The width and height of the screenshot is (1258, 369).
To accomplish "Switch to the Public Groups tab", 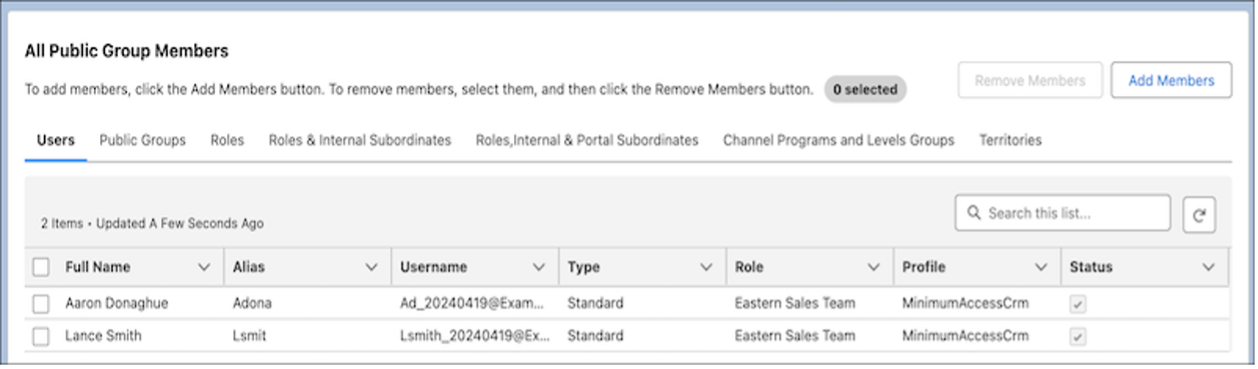I will [x=142, y=141].
